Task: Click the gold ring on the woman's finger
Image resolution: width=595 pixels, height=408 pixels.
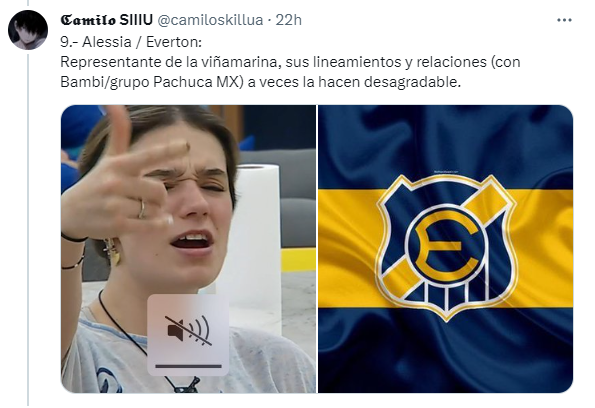Action: (x=142, y=209)
